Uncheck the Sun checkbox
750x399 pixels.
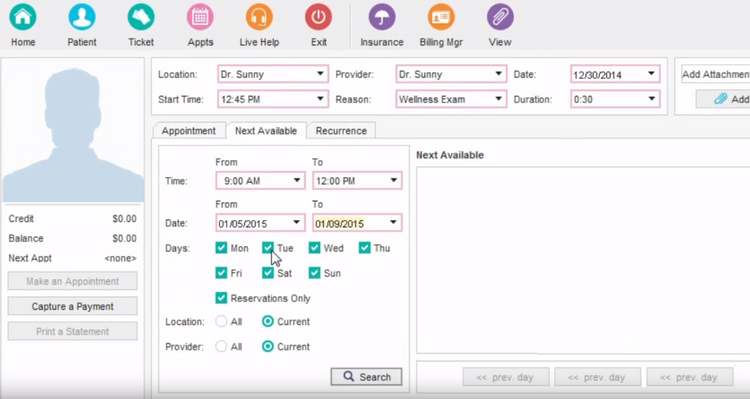click(314, 273)
